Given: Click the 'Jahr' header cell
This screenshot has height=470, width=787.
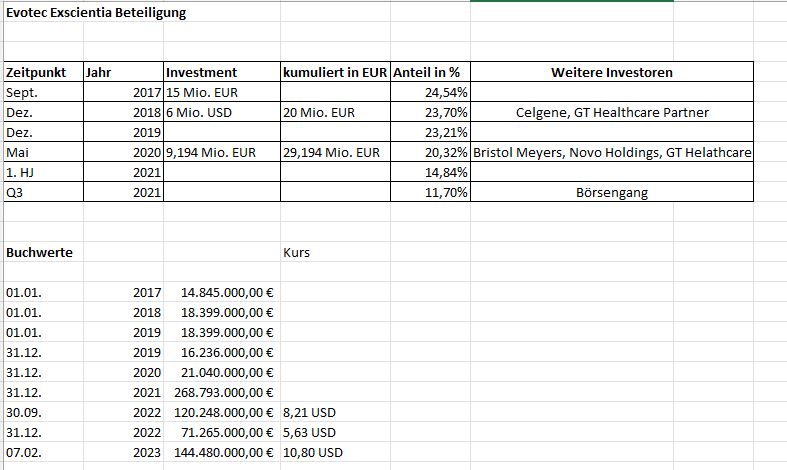Looking at the screenshot, I should tap(123, 72).
